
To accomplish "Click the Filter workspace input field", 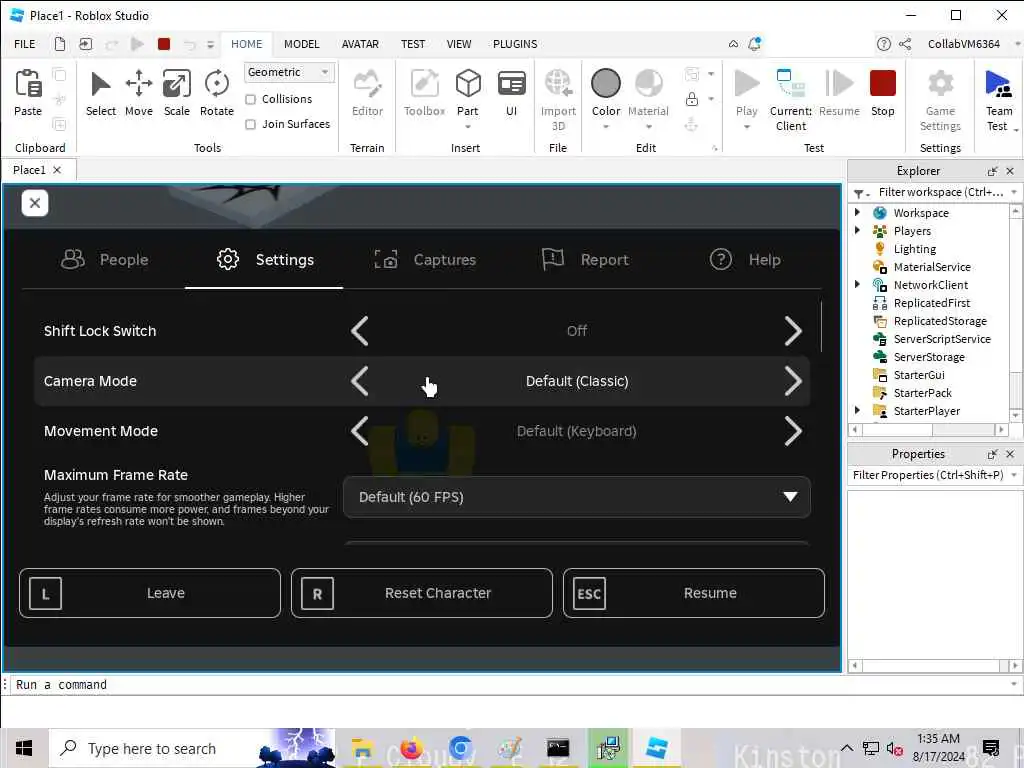I will [940, 192].
